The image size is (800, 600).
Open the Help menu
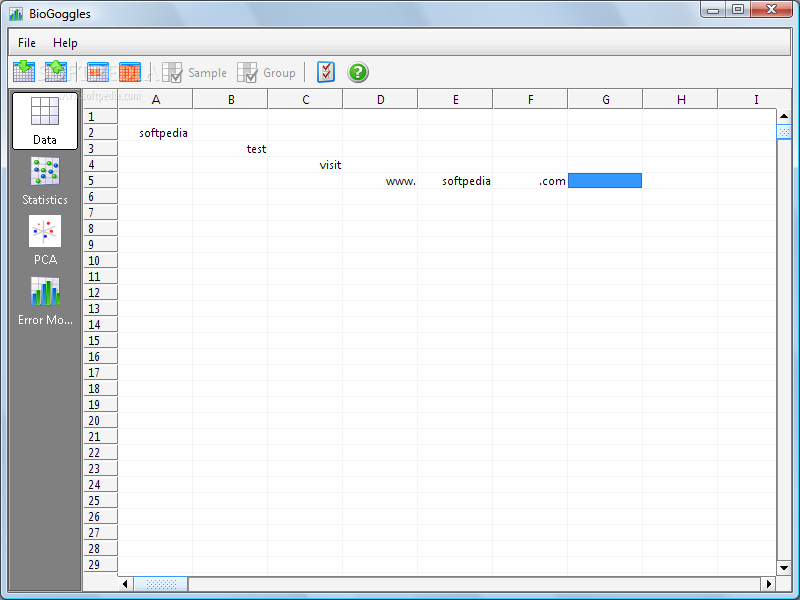tap(65, 43)
